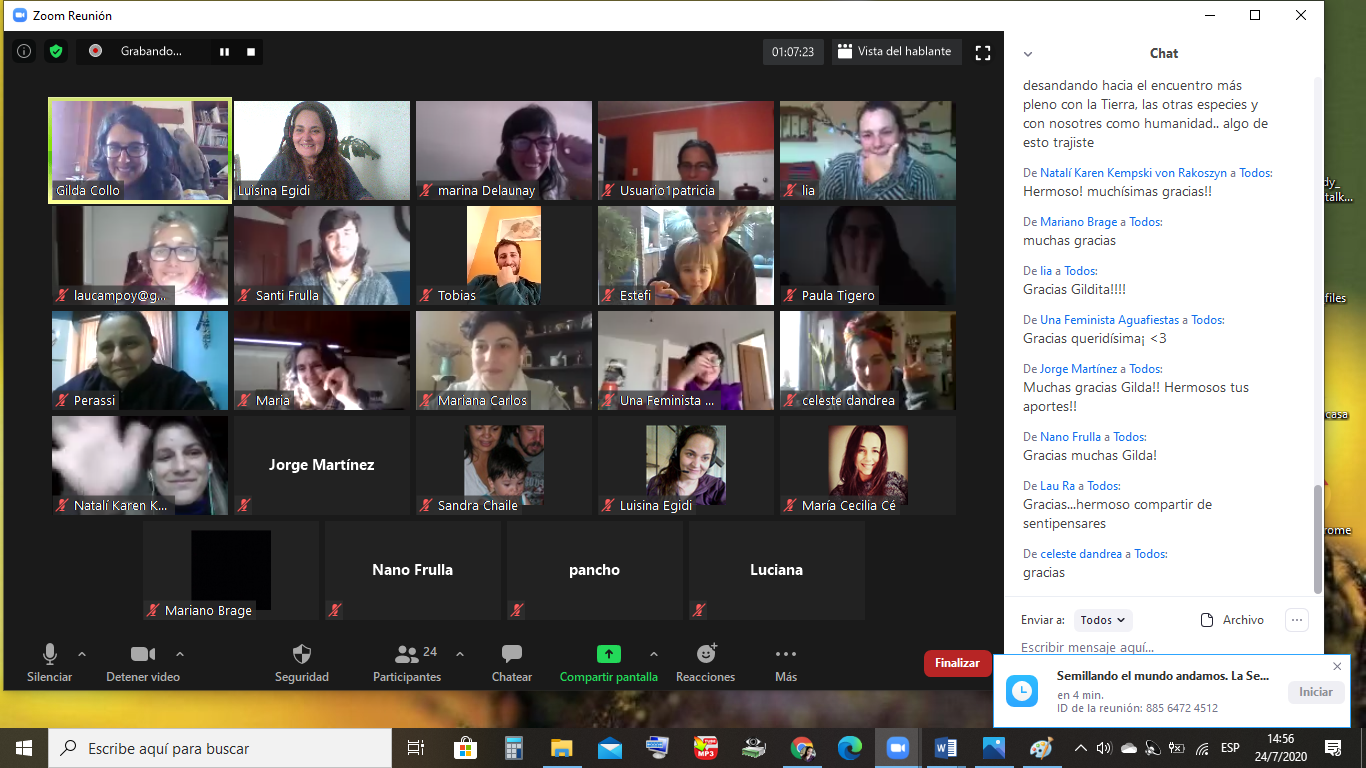Click Iniciar on meeting notification
Screen dimensions: 1366x768
[1316, 692]
